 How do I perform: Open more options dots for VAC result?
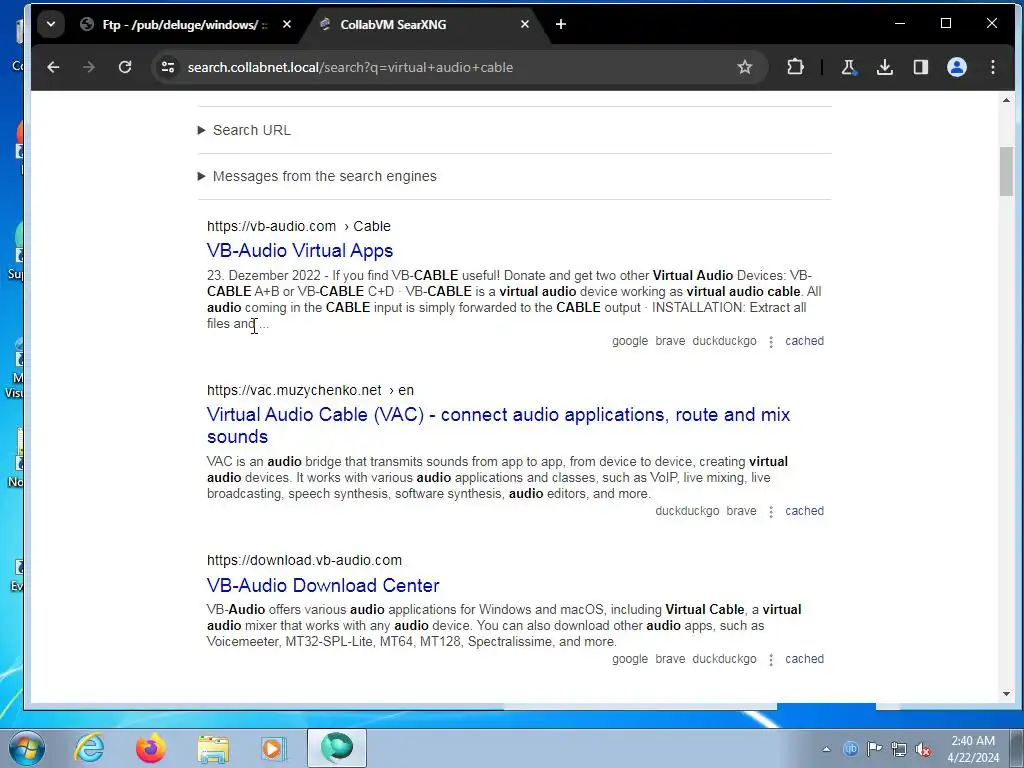click(x=771, y=511)
